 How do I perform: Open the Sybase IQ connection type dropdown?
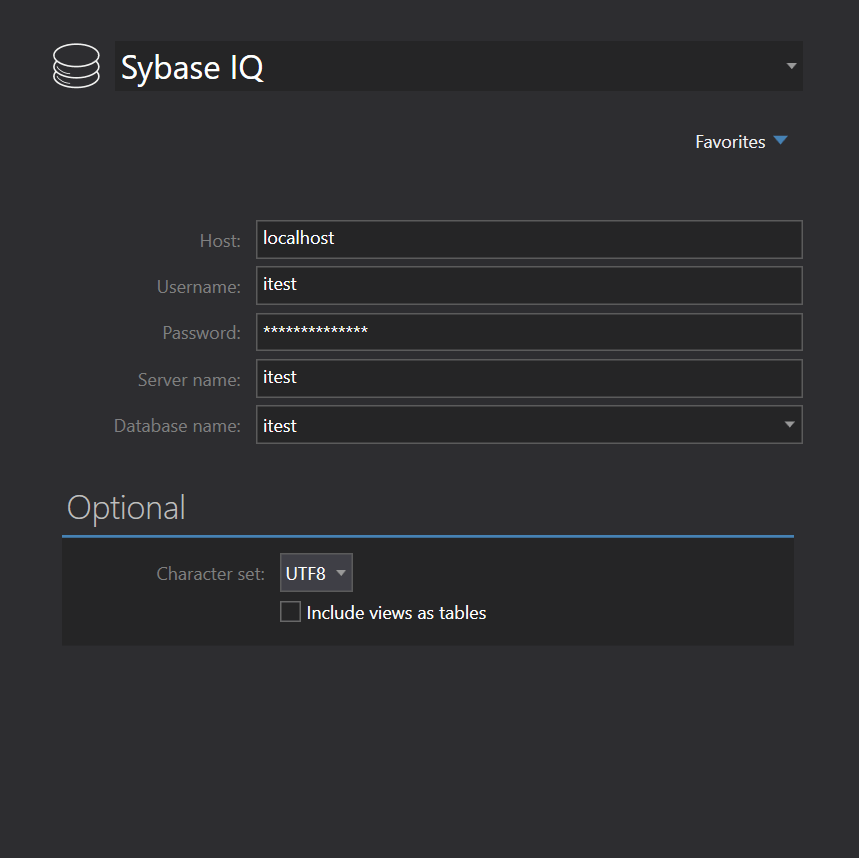pyautogui.click(x=458, y=67)
